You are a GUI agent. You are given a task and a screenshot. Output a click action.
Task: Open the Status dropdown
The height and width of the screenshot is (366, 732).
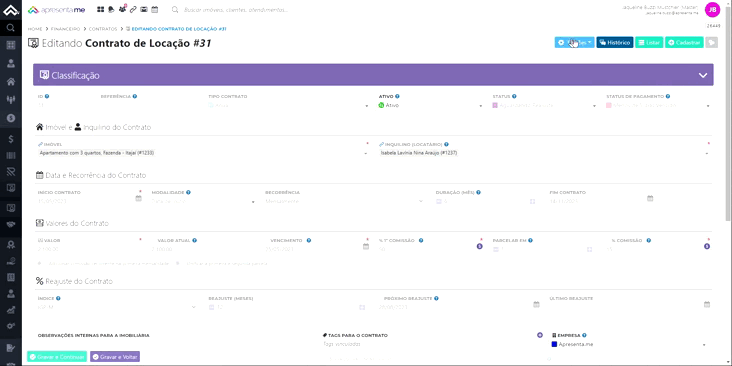pos(544,106)
